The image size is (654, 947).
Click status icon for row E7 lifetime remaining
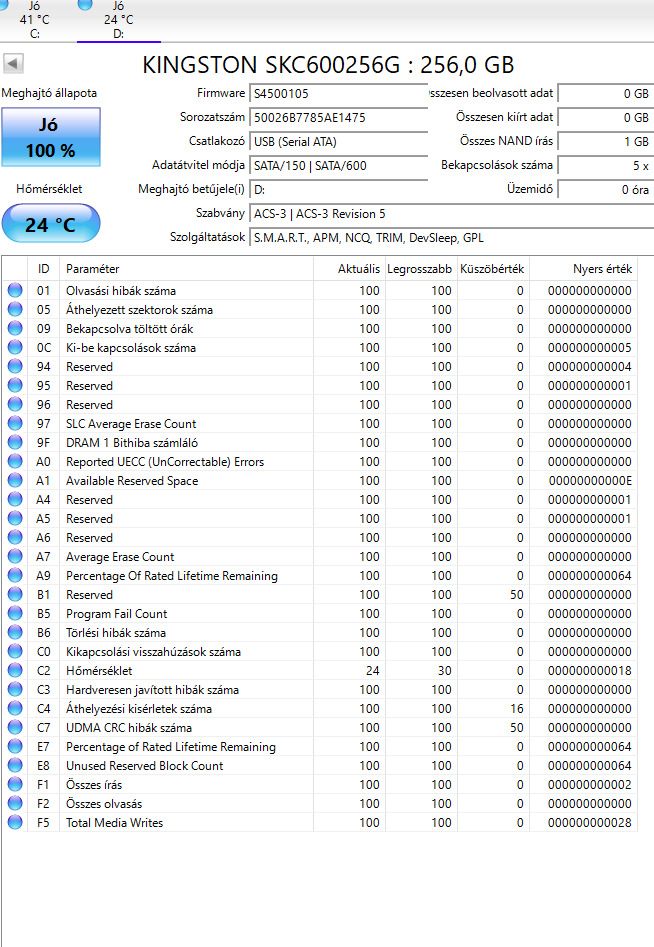(x=15, y=746)
